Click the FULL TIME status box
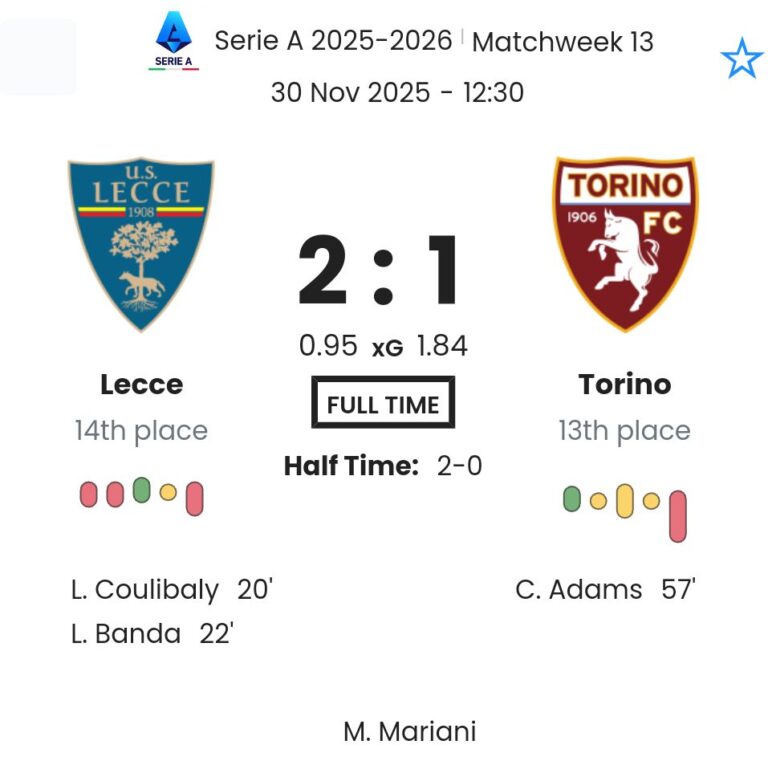The width and height of the screenshot is (768, 761). [x=383, y=405]
